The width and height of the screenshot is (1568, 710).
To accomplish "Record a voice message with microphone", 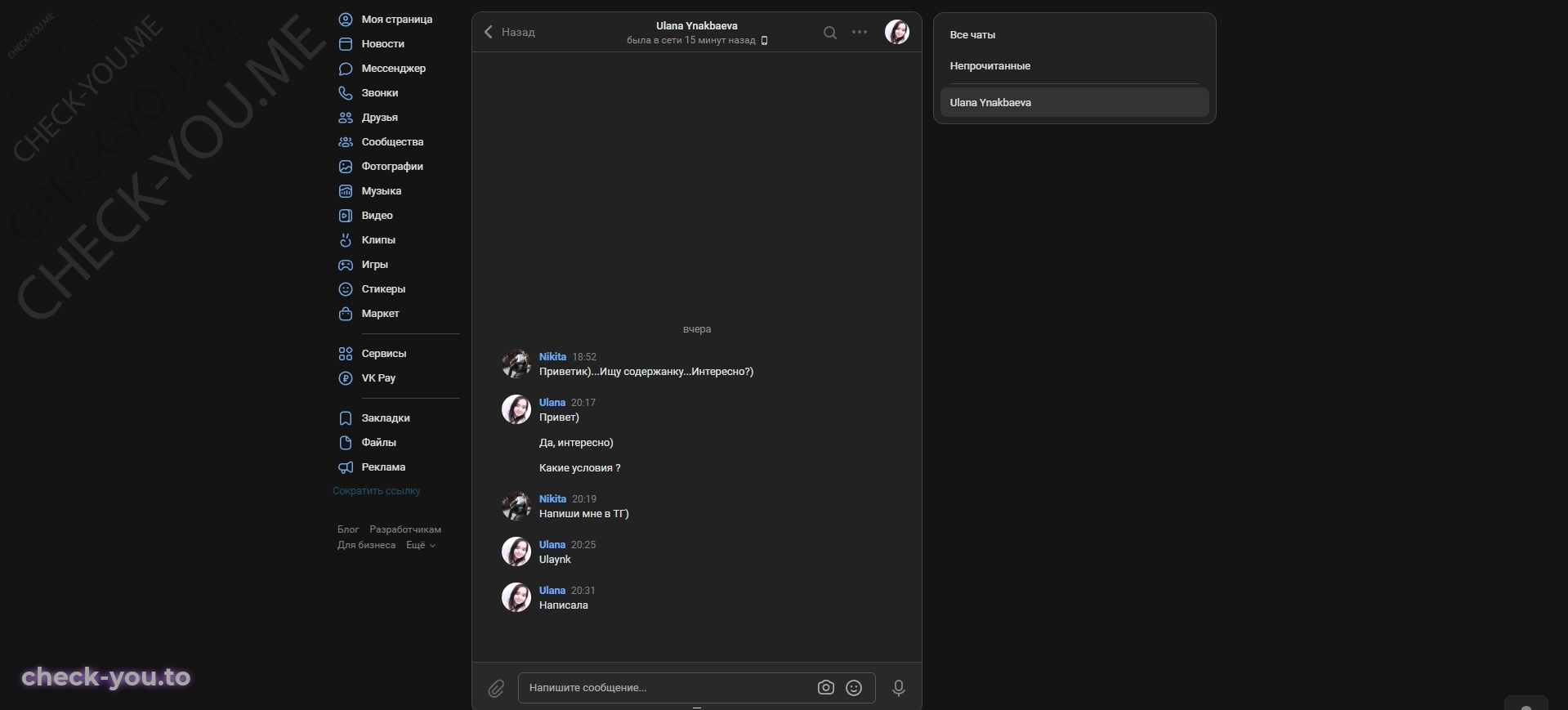I will point(899,688).
